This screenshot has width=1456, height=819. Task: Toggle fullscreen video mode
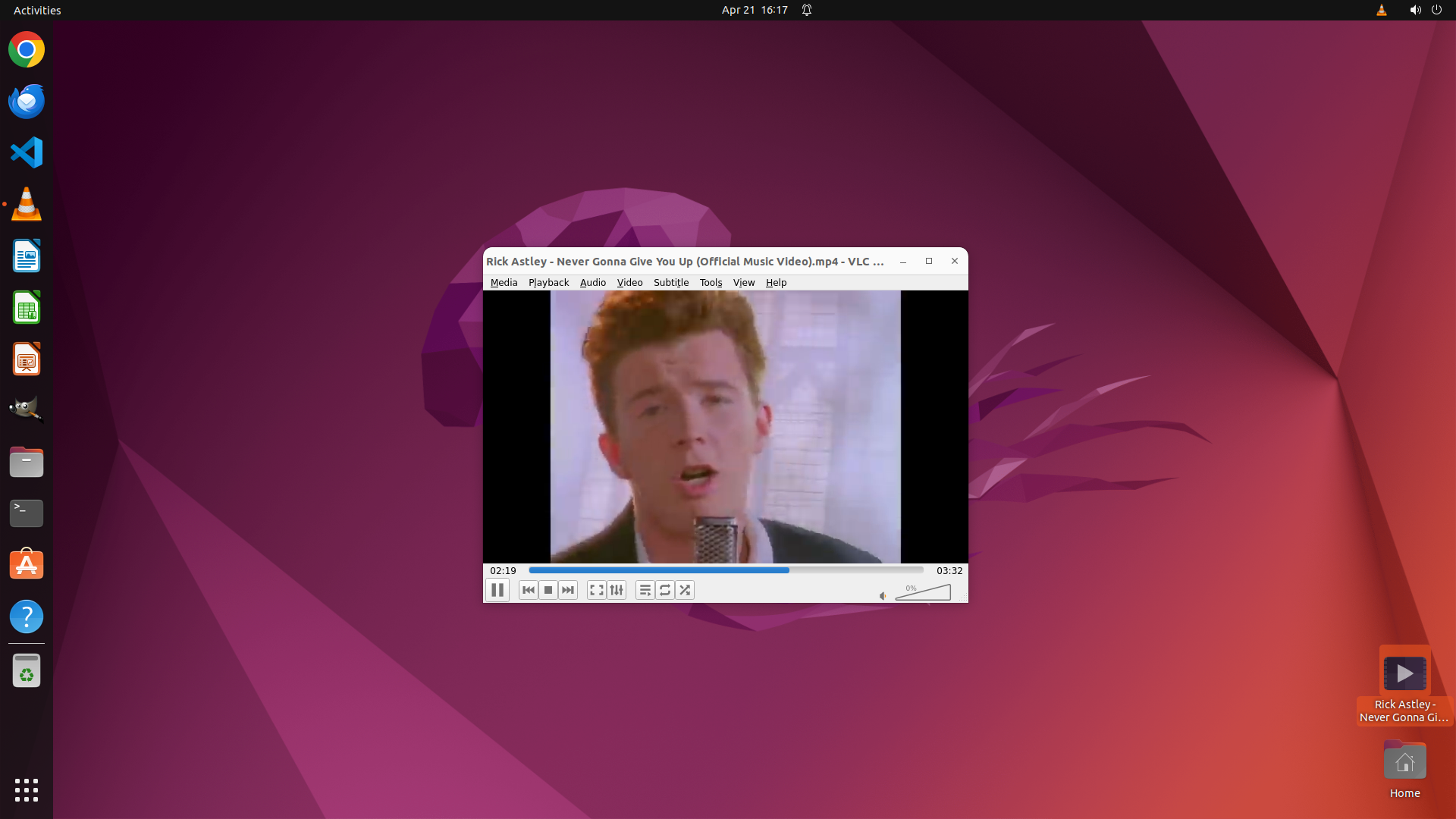pyautogui.click(x=597, y=590)
